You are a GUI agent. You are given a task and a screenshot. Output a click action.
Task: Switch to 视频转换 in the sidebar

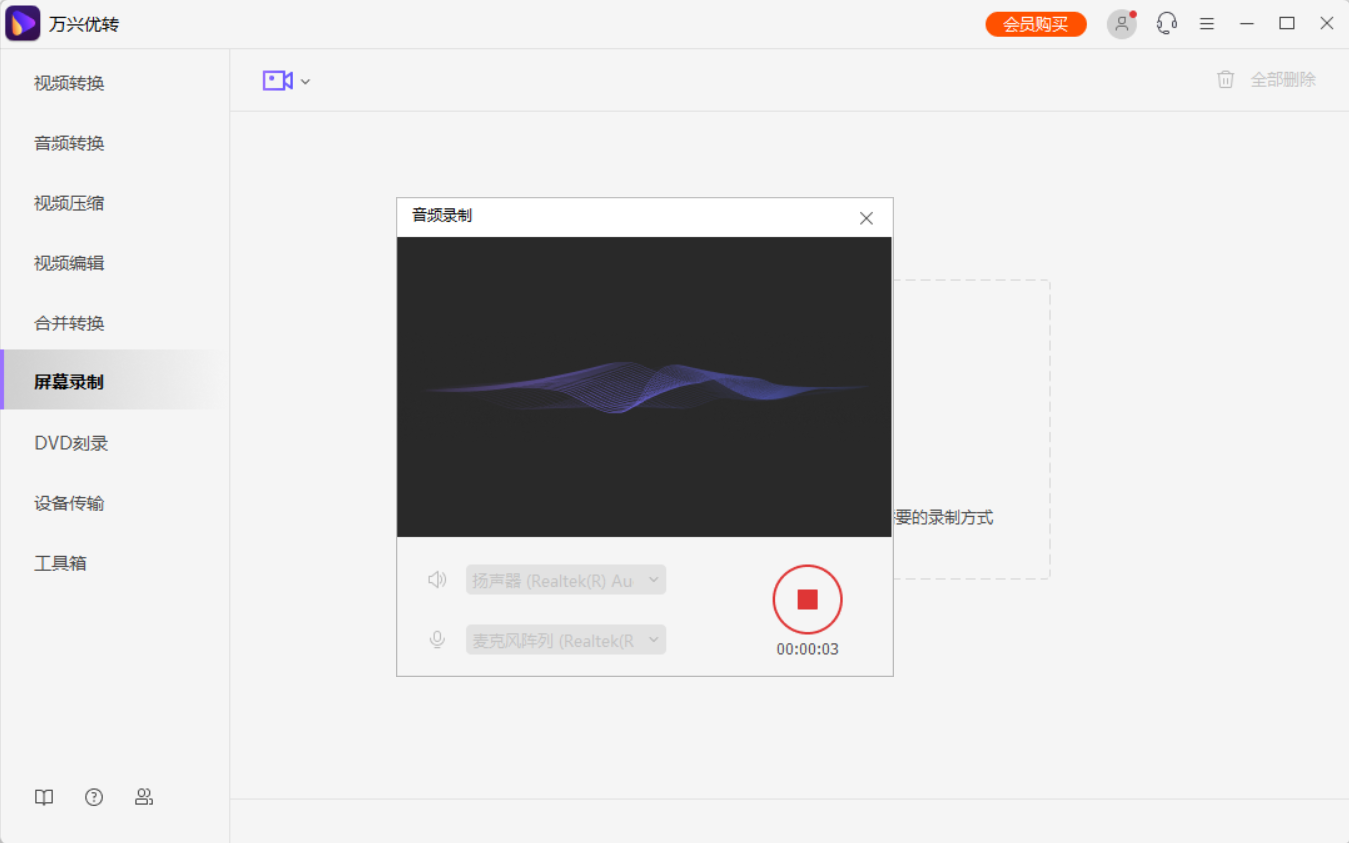[68, 83]
